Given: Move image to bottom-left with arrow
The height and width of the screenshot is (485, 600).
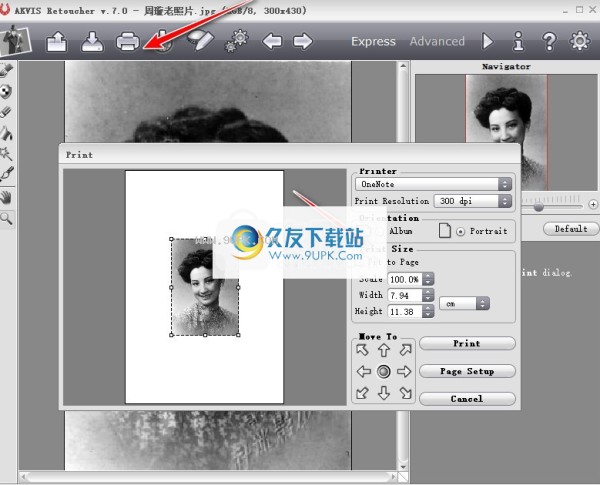Looking at the screenshot, I should pyautogui.click(x=362, y=393).
